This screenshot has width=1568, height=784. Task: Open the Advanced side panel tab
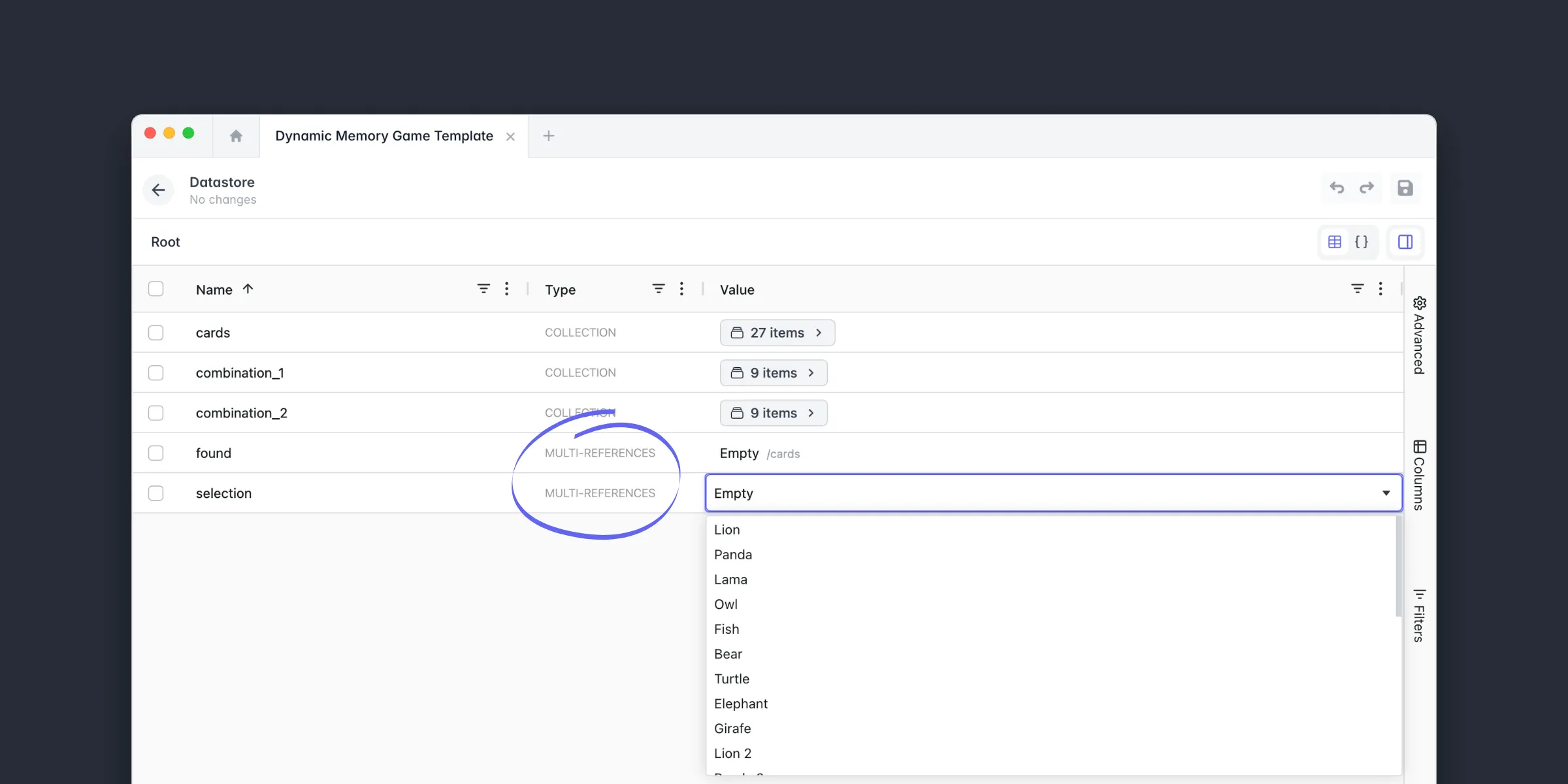(x=1419, y=336)
